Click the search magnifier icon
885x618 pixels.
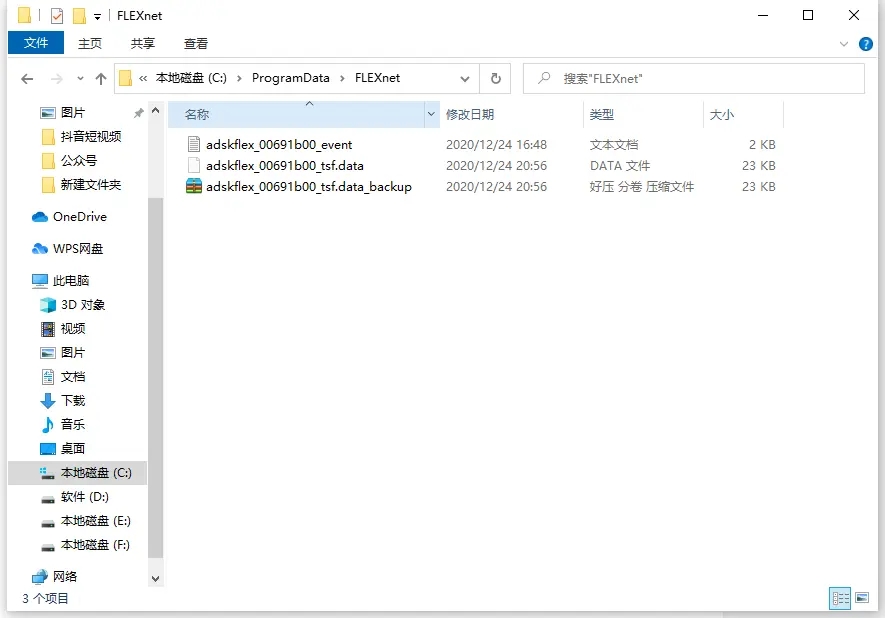pyautogui.click(x=544, y=78)
